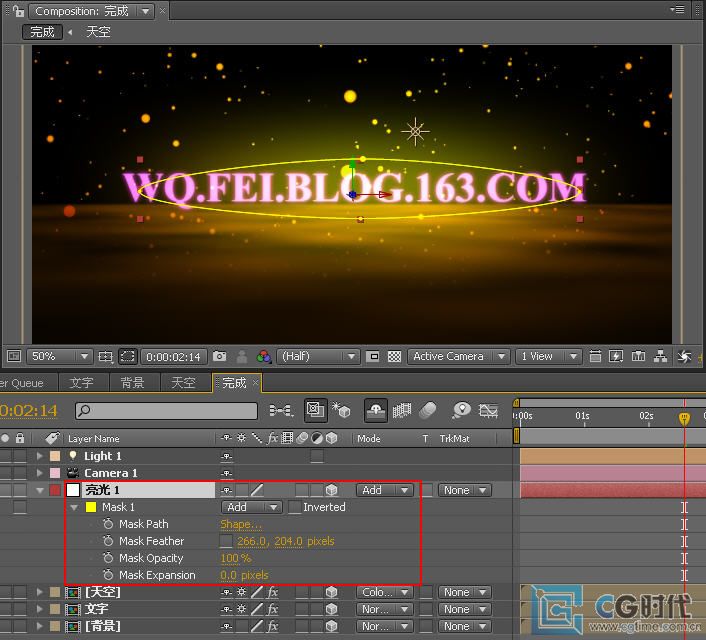The image size is (706, 640).
Task: Toggle the 3D Layer cube for 亮光 1
Action: coord(332,490)
